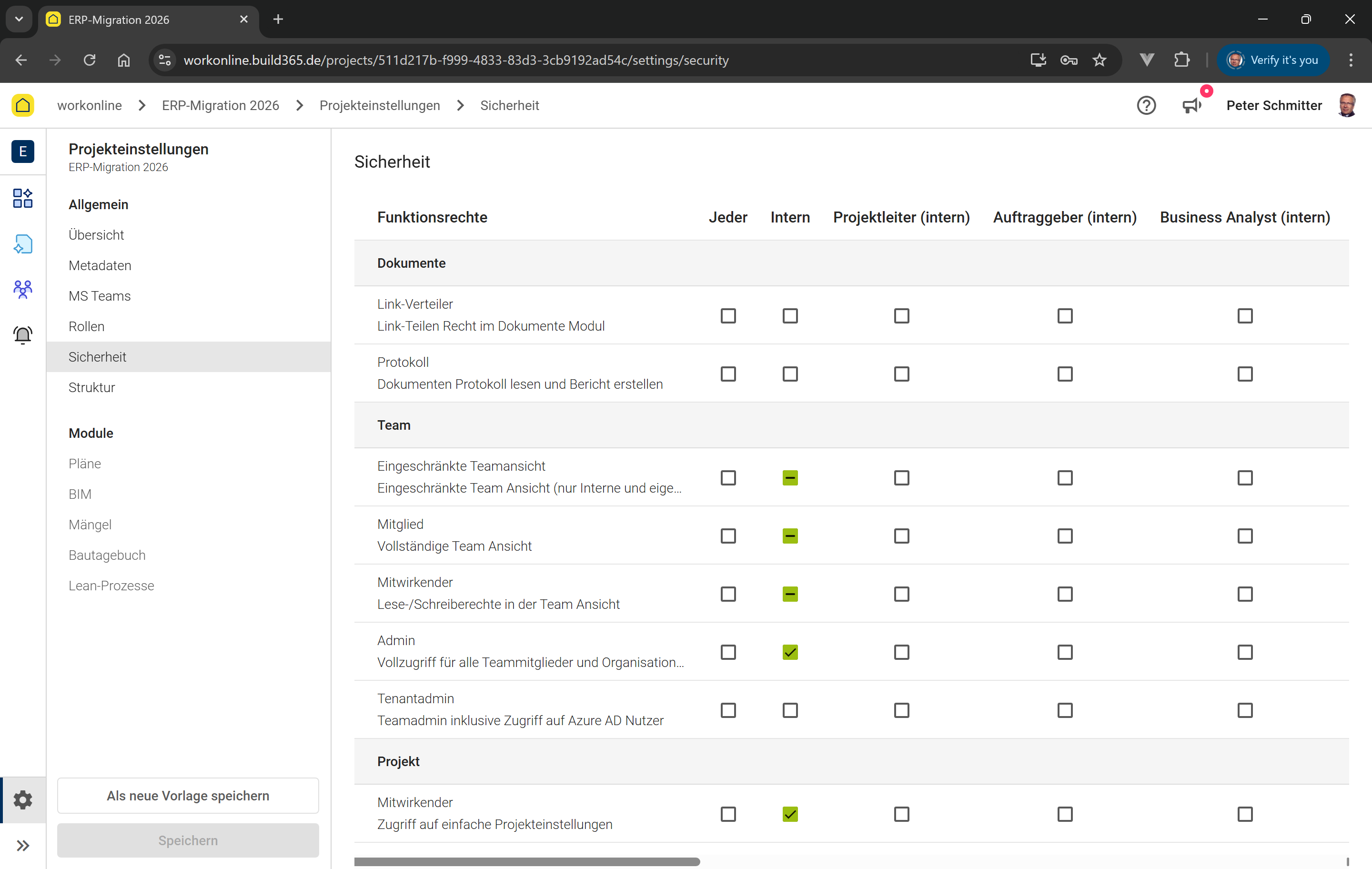Enable Link-Verteiler for Projektleiter (intern)
Viewport: 1372px width, 869px height.
[x=901, y=316]
